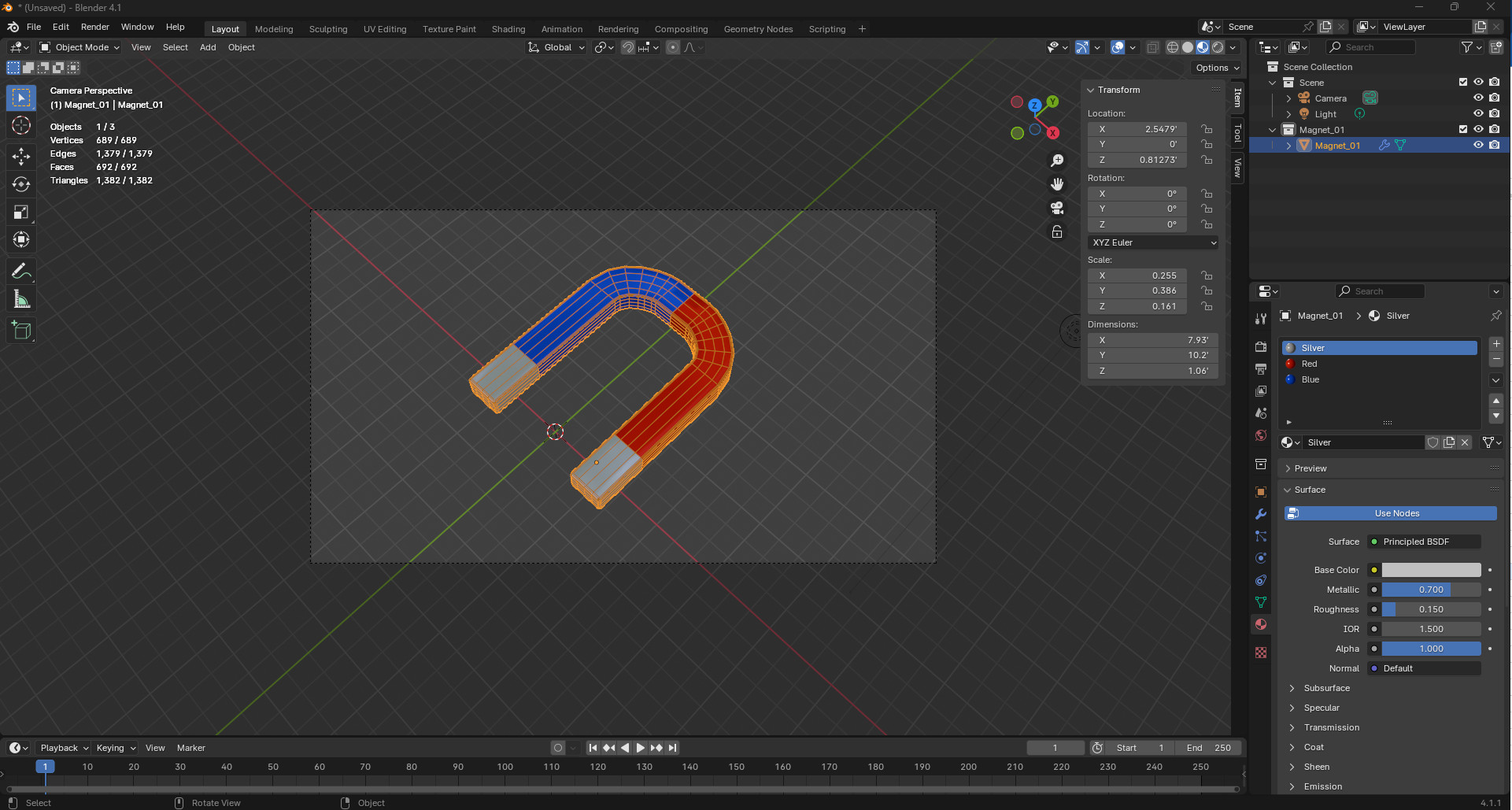Uncheck Magnet_01 collection exclude checkbox
The image size is (1512, 810).
point(1463,130)
